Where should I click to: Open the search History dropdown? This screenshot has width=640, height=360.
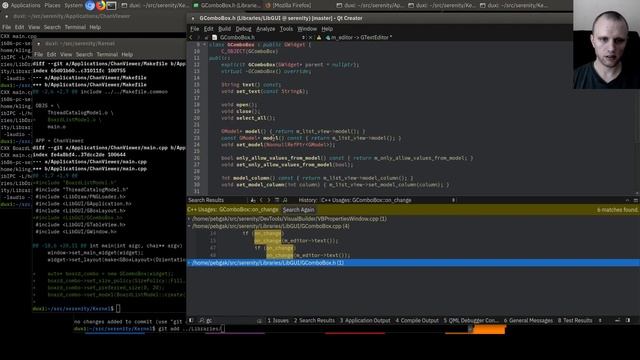pyautogui.click(x=388, y=200)
